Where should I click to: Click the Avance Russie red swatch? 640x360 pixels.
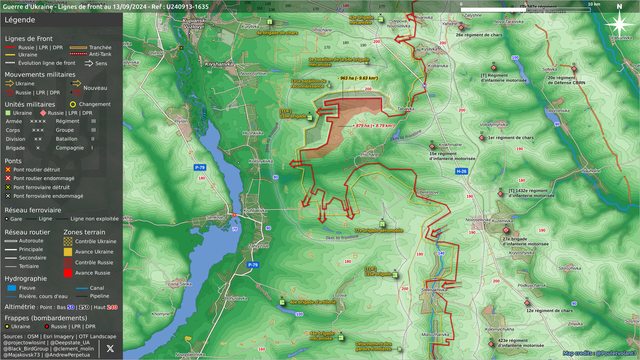(68, 273)
